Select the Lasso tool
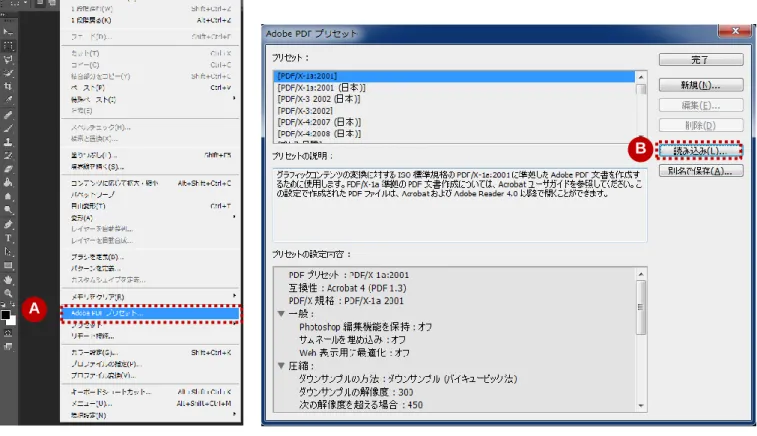This screenshot has height=436, width=757. coord(8,59)
